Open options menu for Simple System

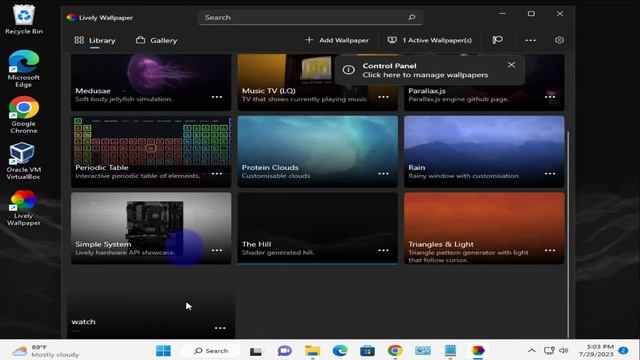point(217,251)
